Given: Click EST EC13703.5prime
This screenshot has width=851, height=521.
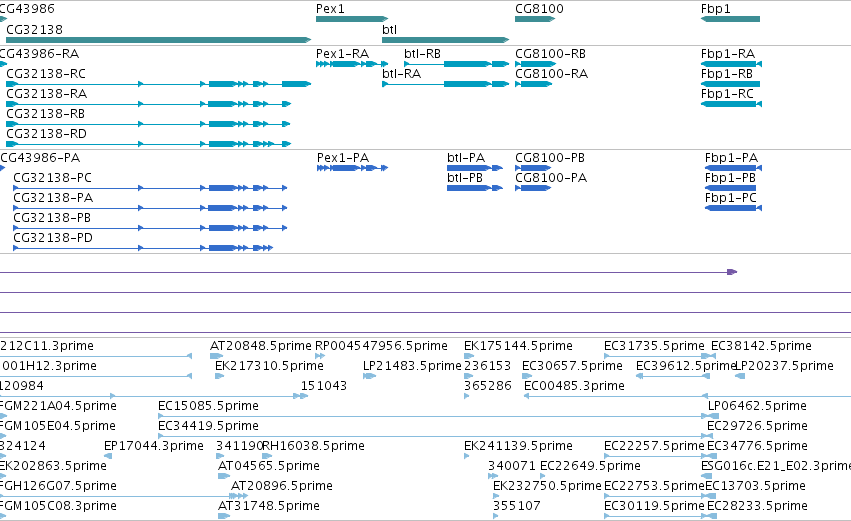Looking at the screenshot, I should pos(755,486).
